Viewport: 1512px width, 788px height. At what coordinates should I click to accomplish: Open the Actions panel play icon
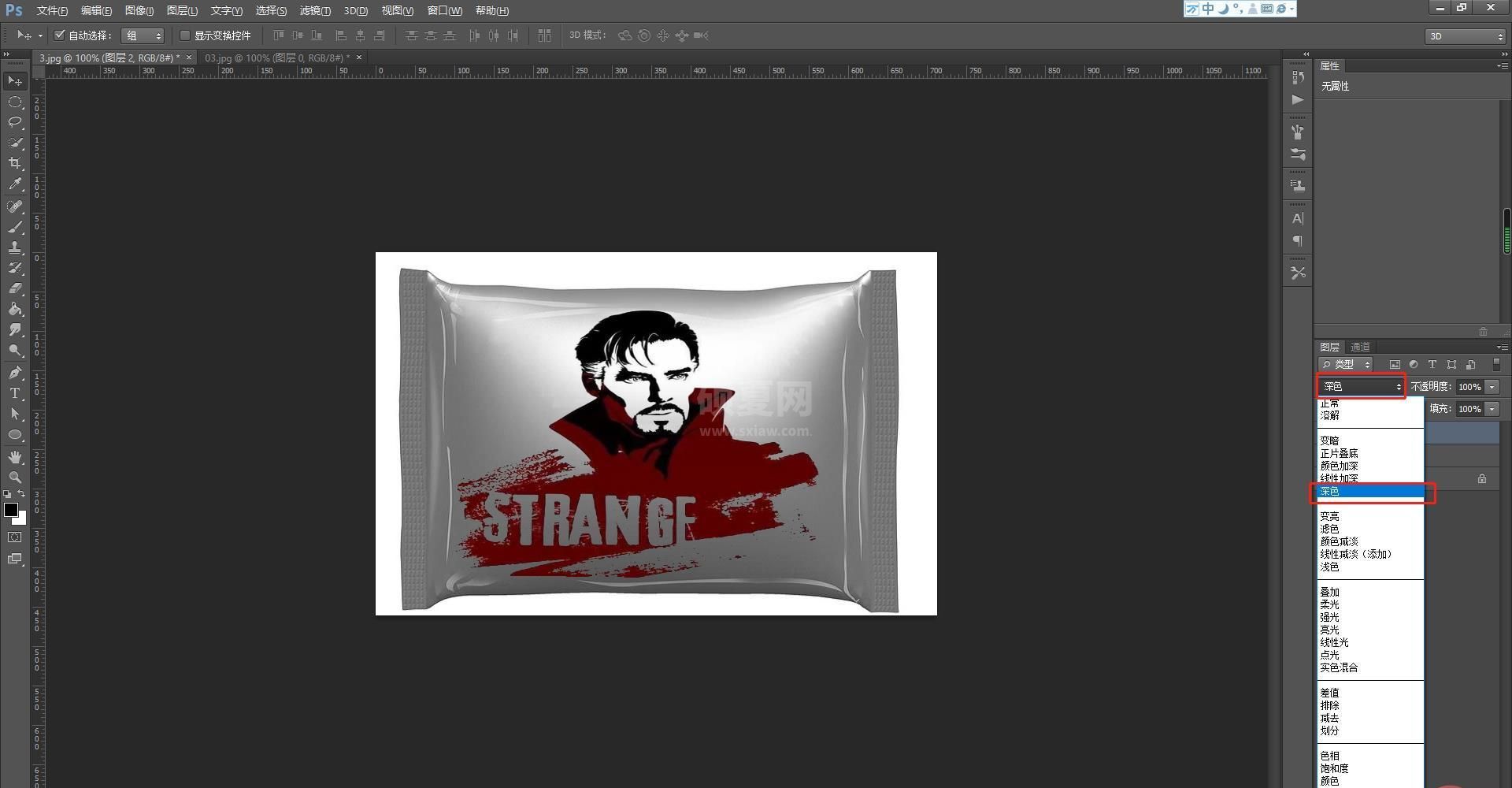pos(1298,100)
